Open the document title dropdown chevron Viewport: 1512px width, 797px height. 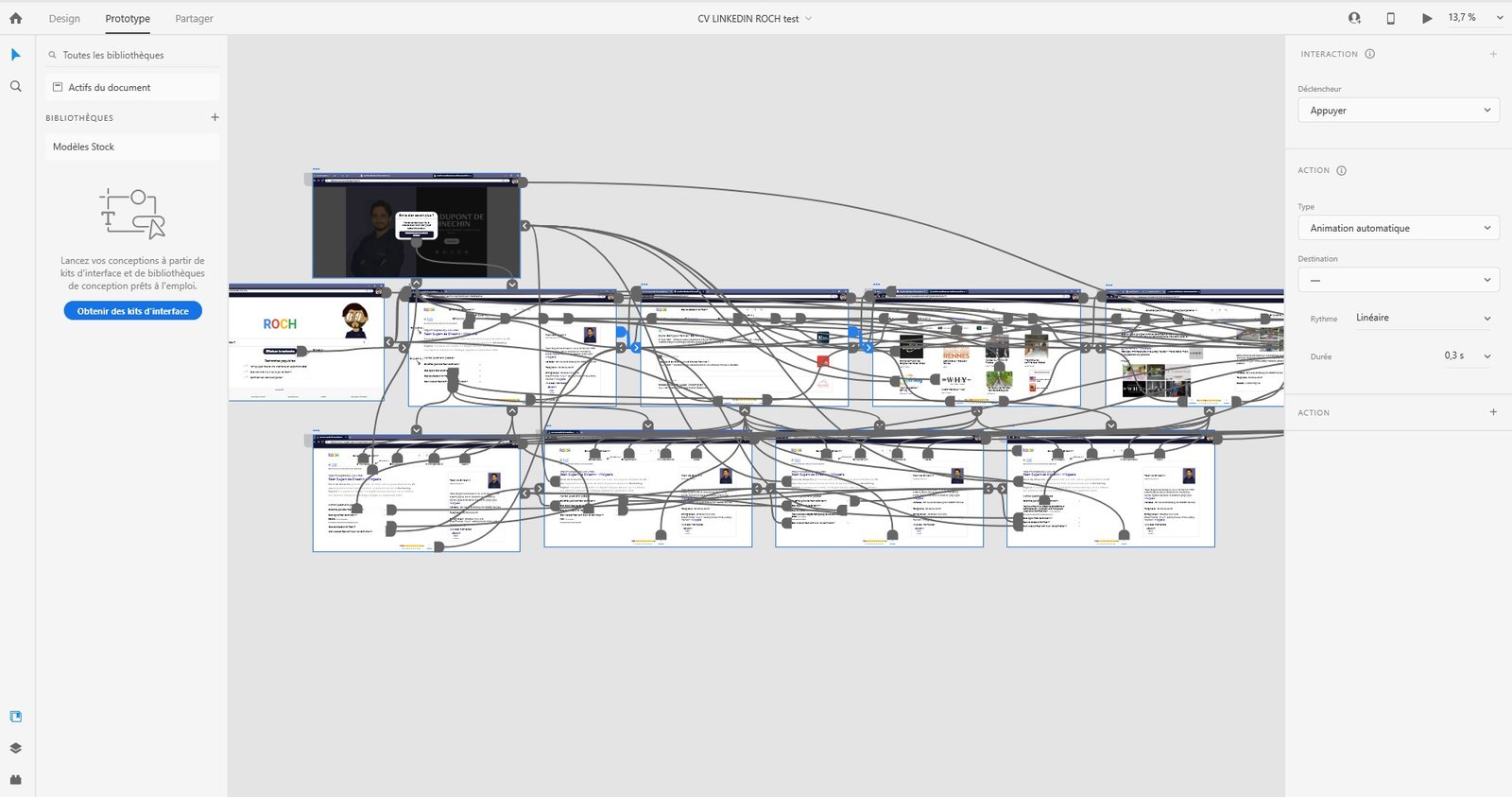pos(808,18)
